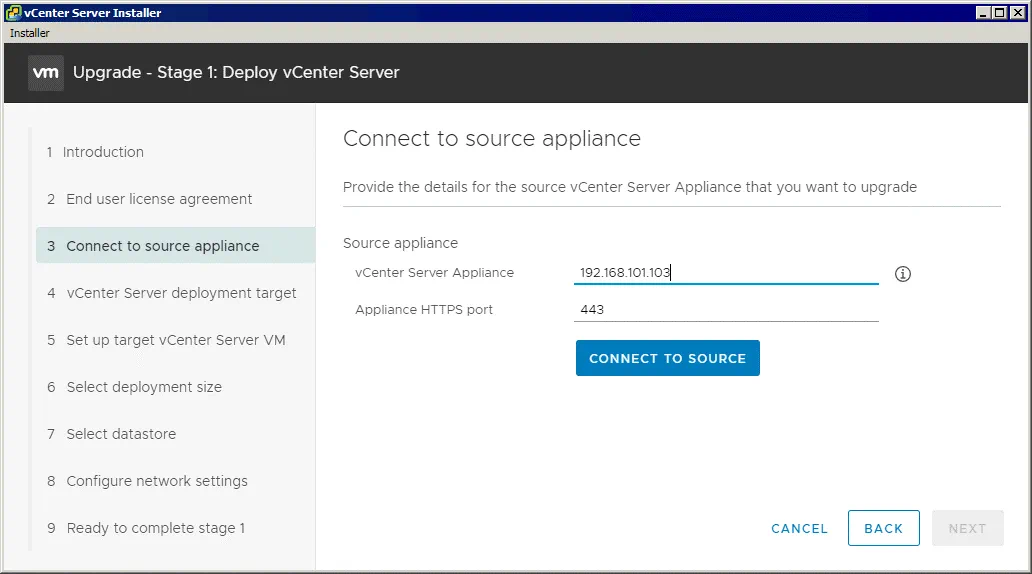The height and width of the screenshot is (574, 1032).
Task: Click the Cancel button
Action: 799,528
